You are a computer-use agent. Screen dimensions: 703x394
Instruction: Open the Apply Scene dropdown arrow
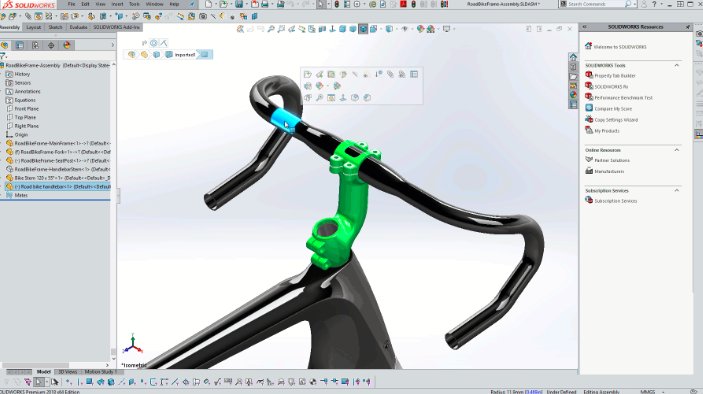tap(437, 29)
